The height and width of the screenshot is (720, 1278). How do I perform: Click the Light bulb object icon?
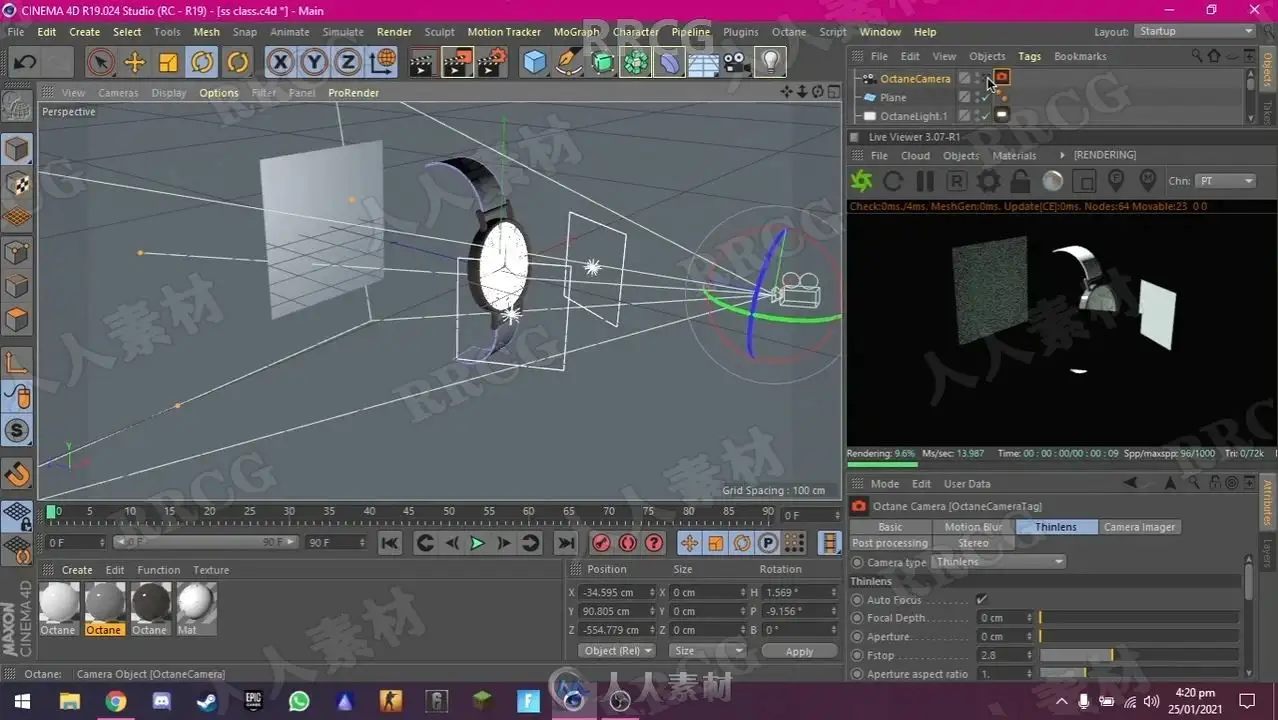[769, 63]
